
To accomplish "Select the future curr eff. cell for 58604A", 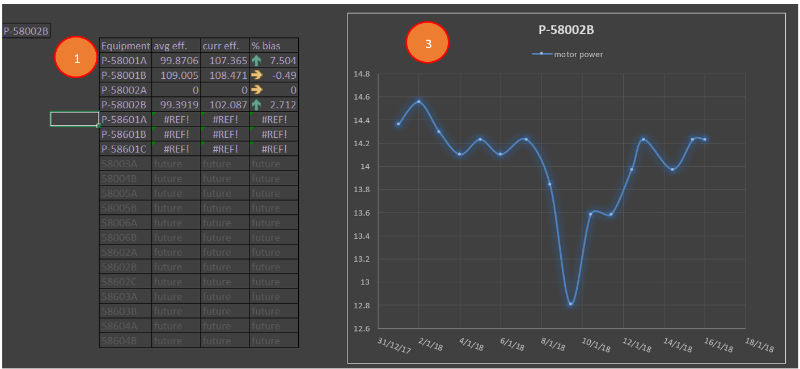I will click(225, 326).
